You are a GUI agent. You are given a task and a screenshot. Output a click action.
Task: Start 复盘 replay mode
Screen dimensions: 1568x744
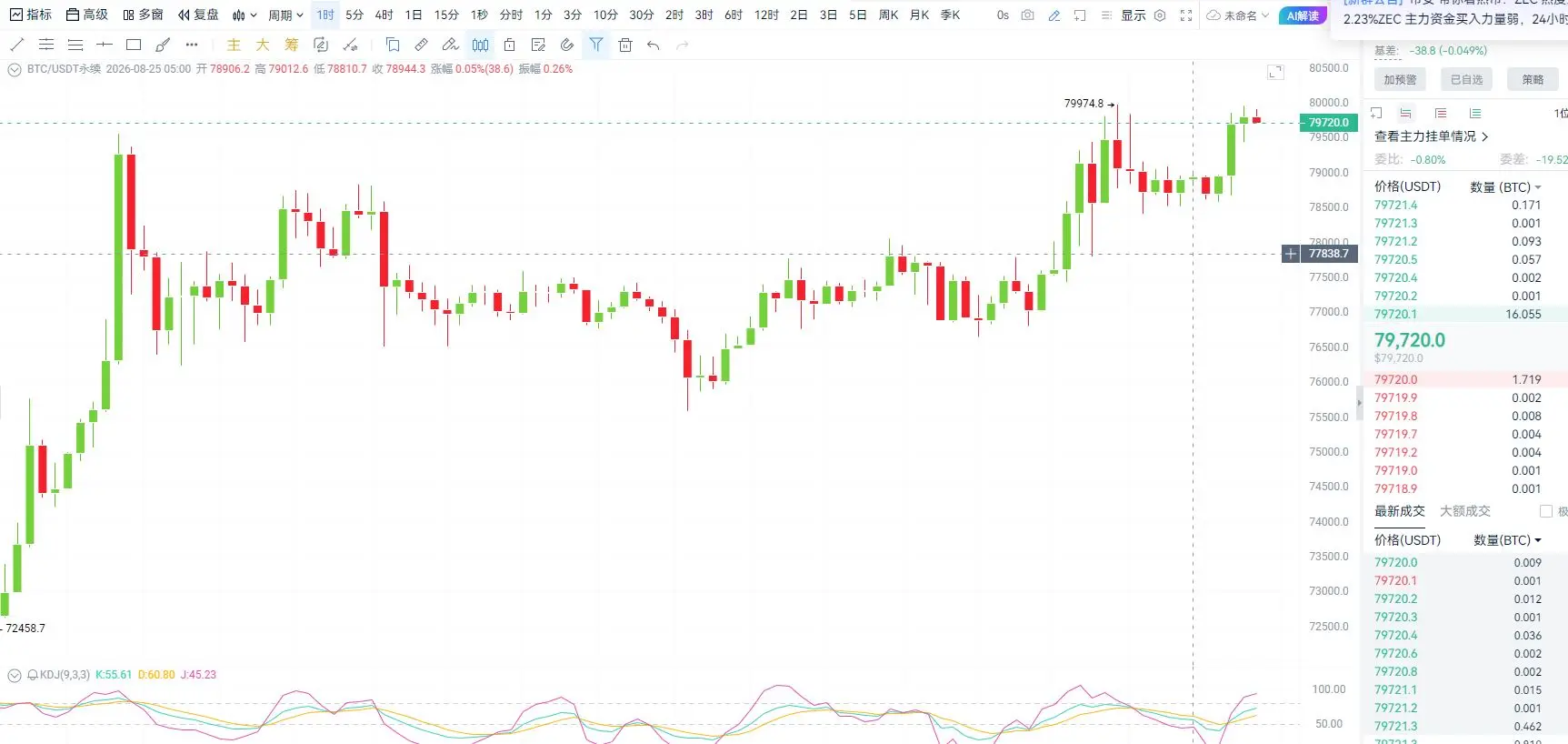tap(198, 15)
